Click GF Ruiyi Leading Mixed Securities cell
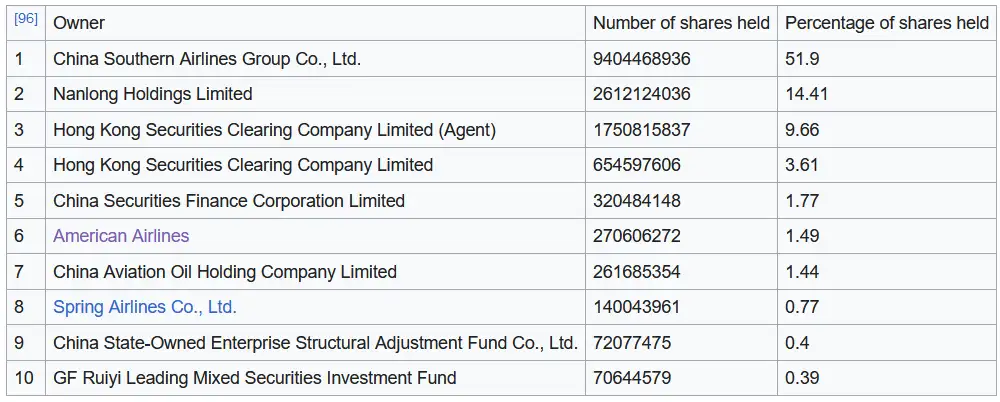This screenshot has width=1000, height=402. 255,378
